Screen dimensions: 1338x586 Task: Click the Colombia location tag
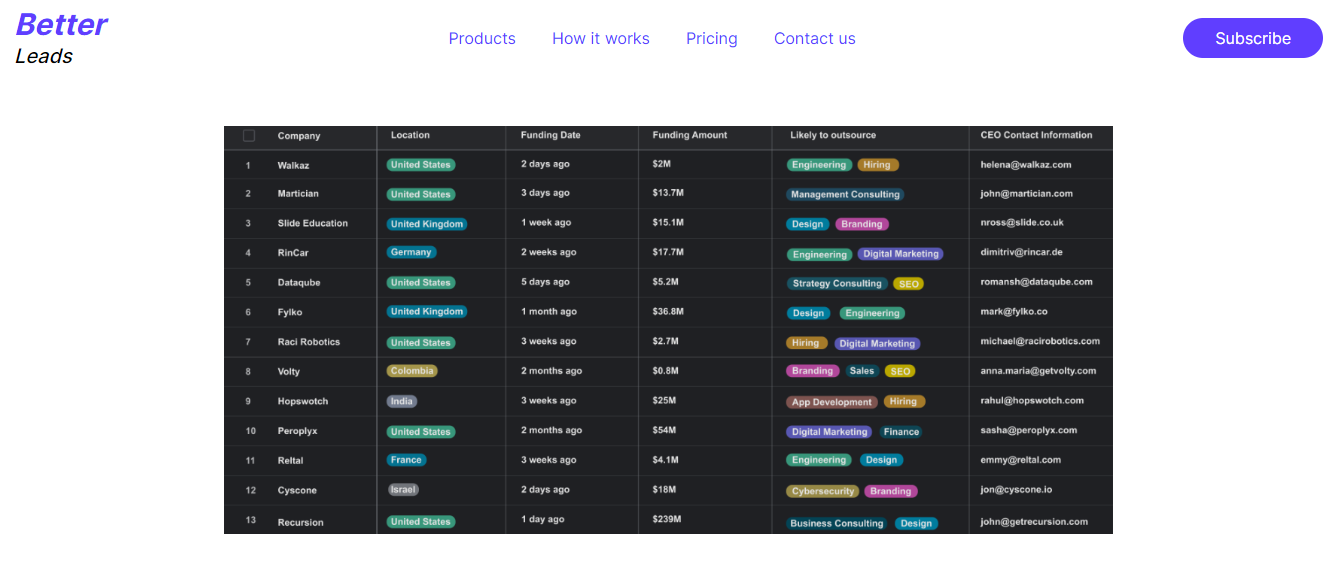click(412, 371)
